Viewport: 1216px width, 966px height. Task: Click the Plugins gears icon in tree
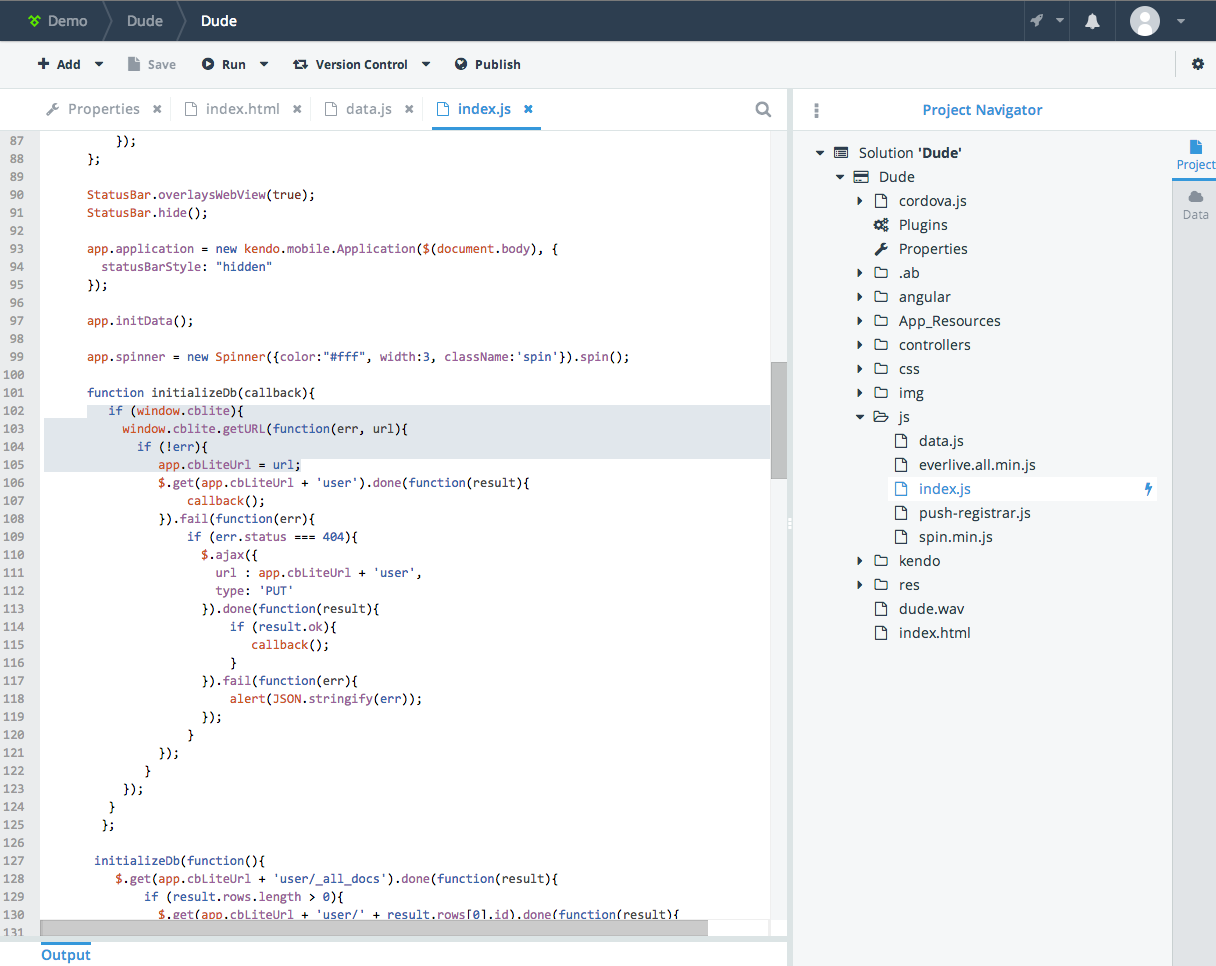coord(881,225)
